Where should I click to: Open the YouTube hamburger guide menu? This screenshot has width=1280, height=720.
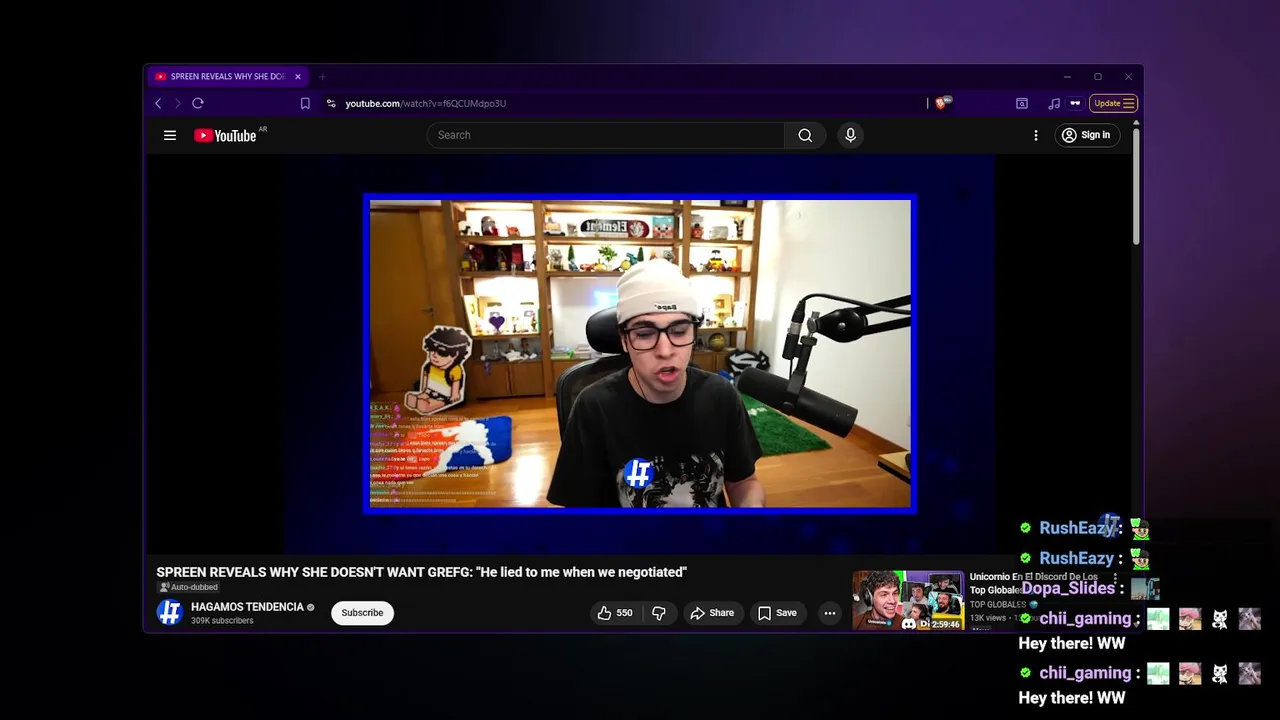click(170, 135)
